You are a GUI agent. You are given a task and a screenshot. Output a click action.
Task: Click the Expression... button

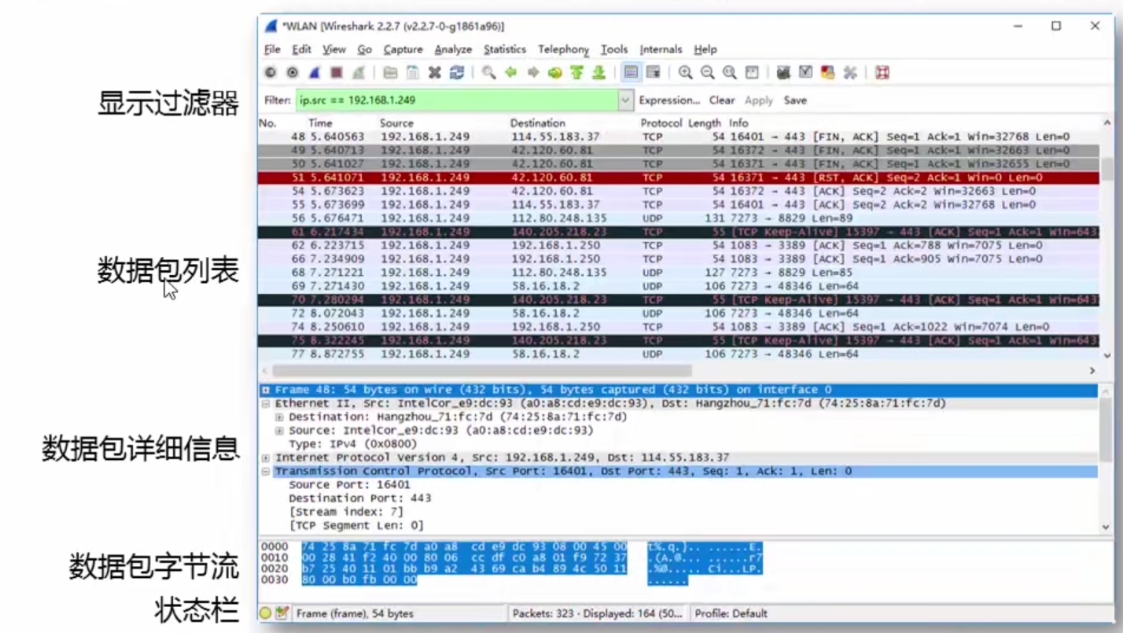point(669,101)
